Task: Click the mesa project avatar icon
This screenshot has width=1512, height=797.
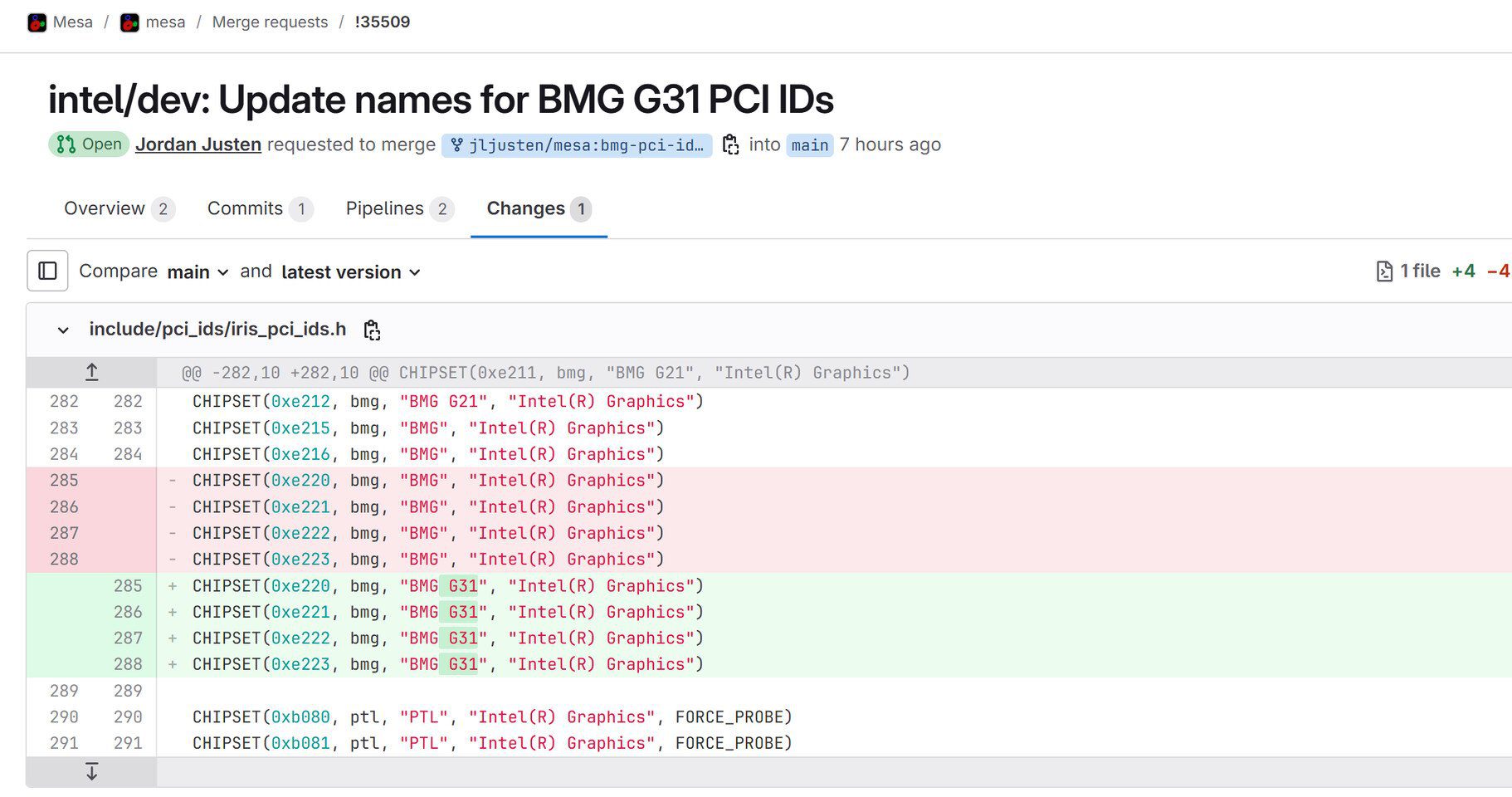Action: tap(129, 22)
